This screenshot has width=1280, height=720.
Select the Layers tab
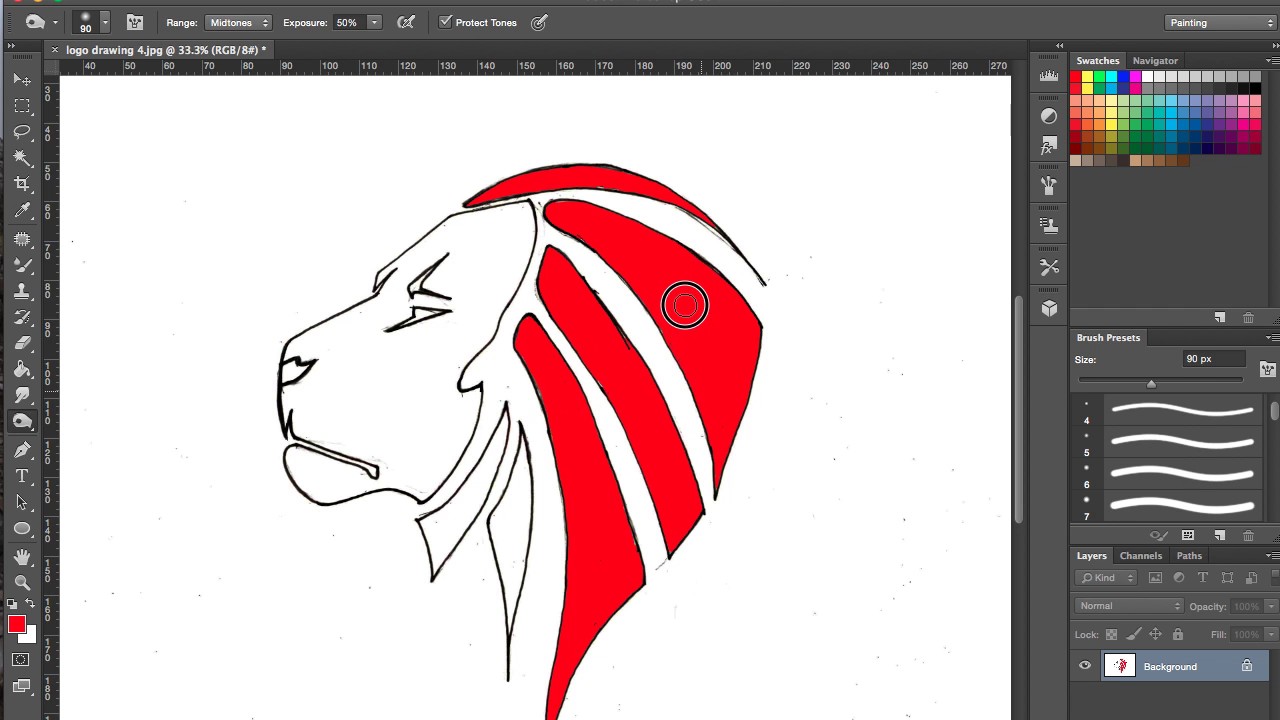click(1091, 555)
